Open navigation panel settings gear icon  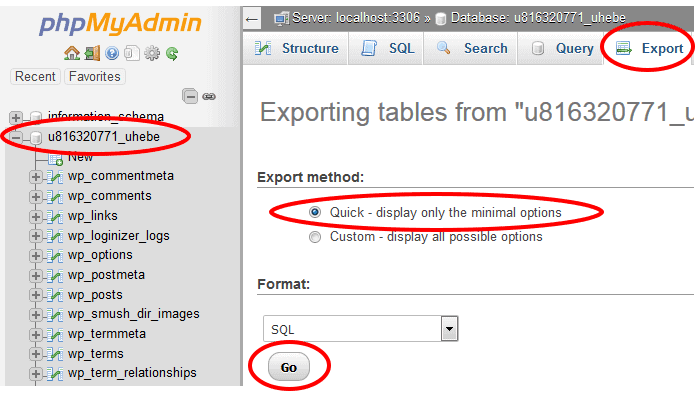152,54
